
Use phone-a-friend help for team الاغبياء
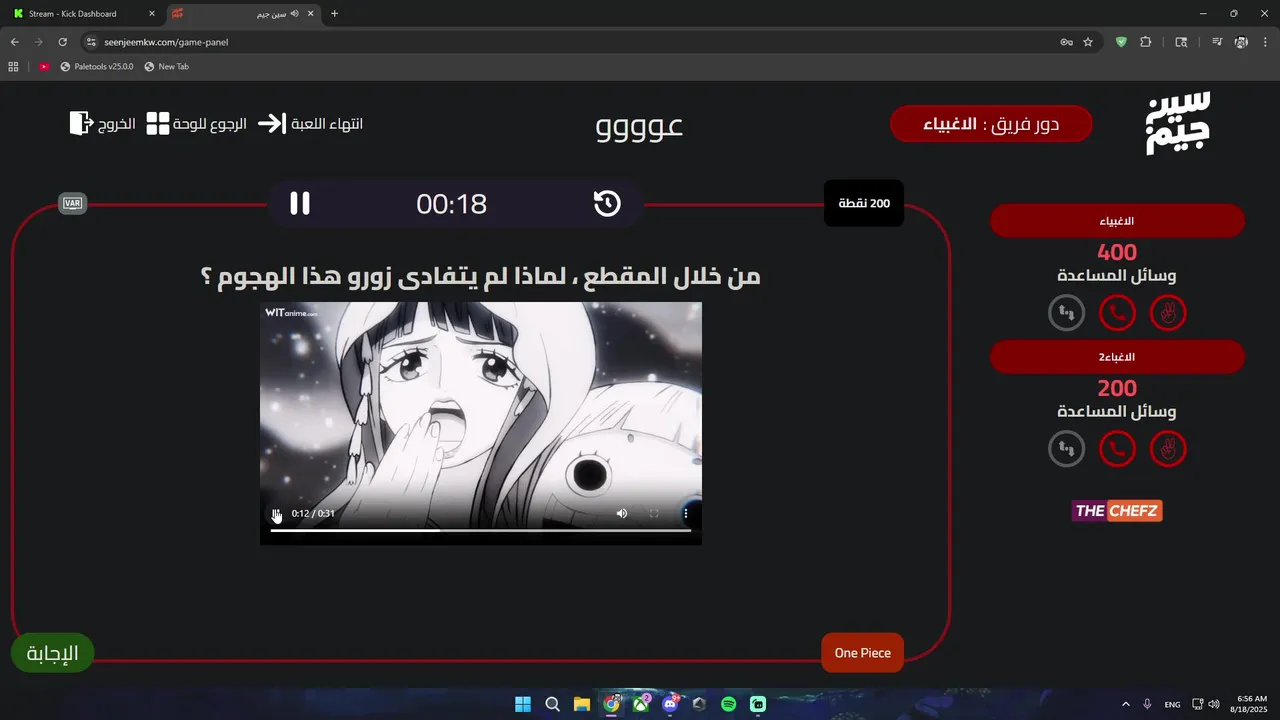pos(1117,314)
